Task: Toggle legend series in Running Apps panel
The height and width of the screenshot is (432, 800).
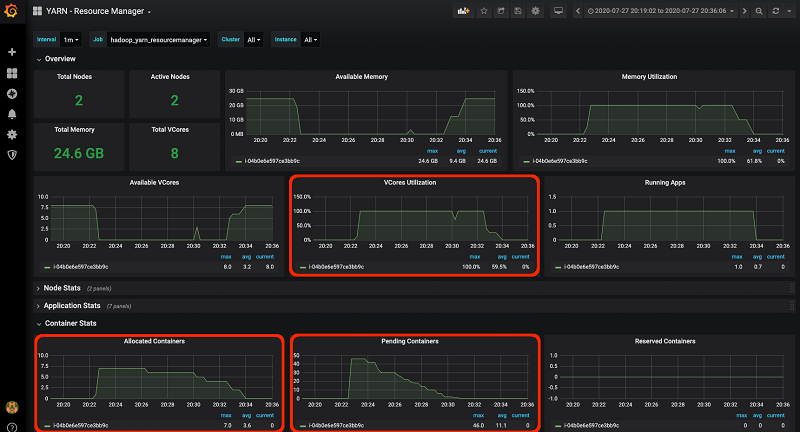Action: click(591, 267)
